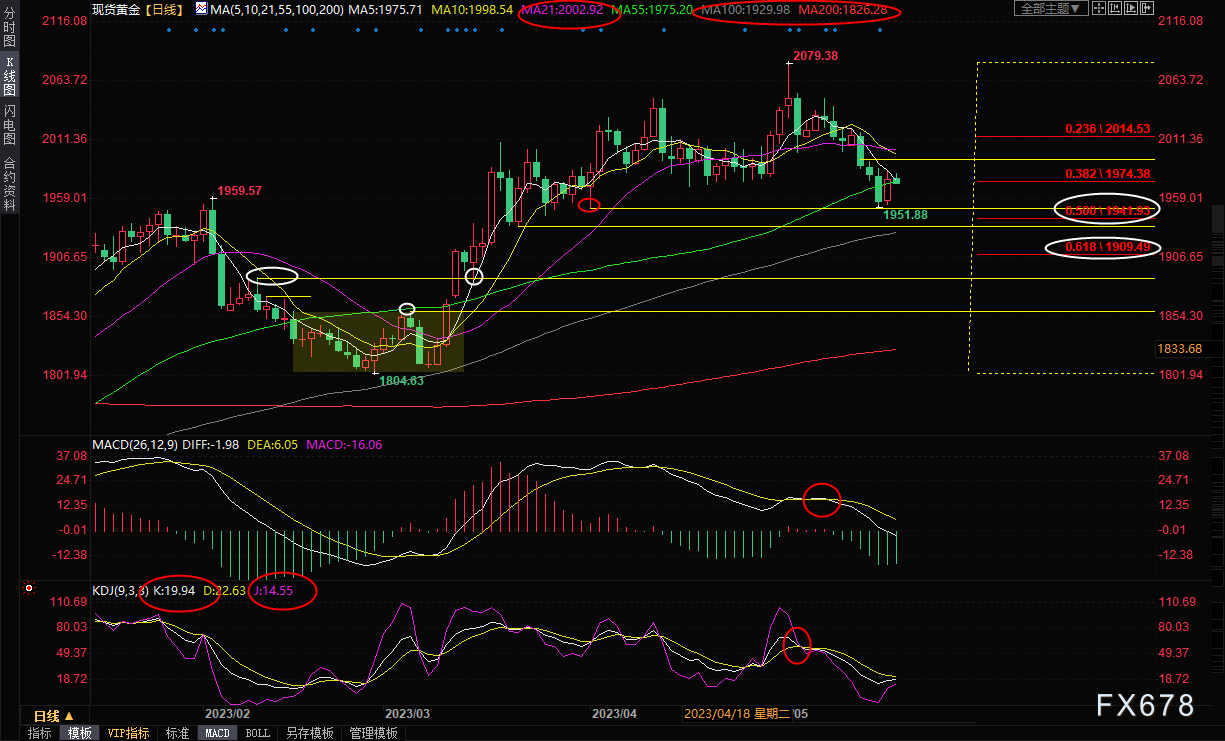Click the 1959.57 peak label

(x=240, y=190)
